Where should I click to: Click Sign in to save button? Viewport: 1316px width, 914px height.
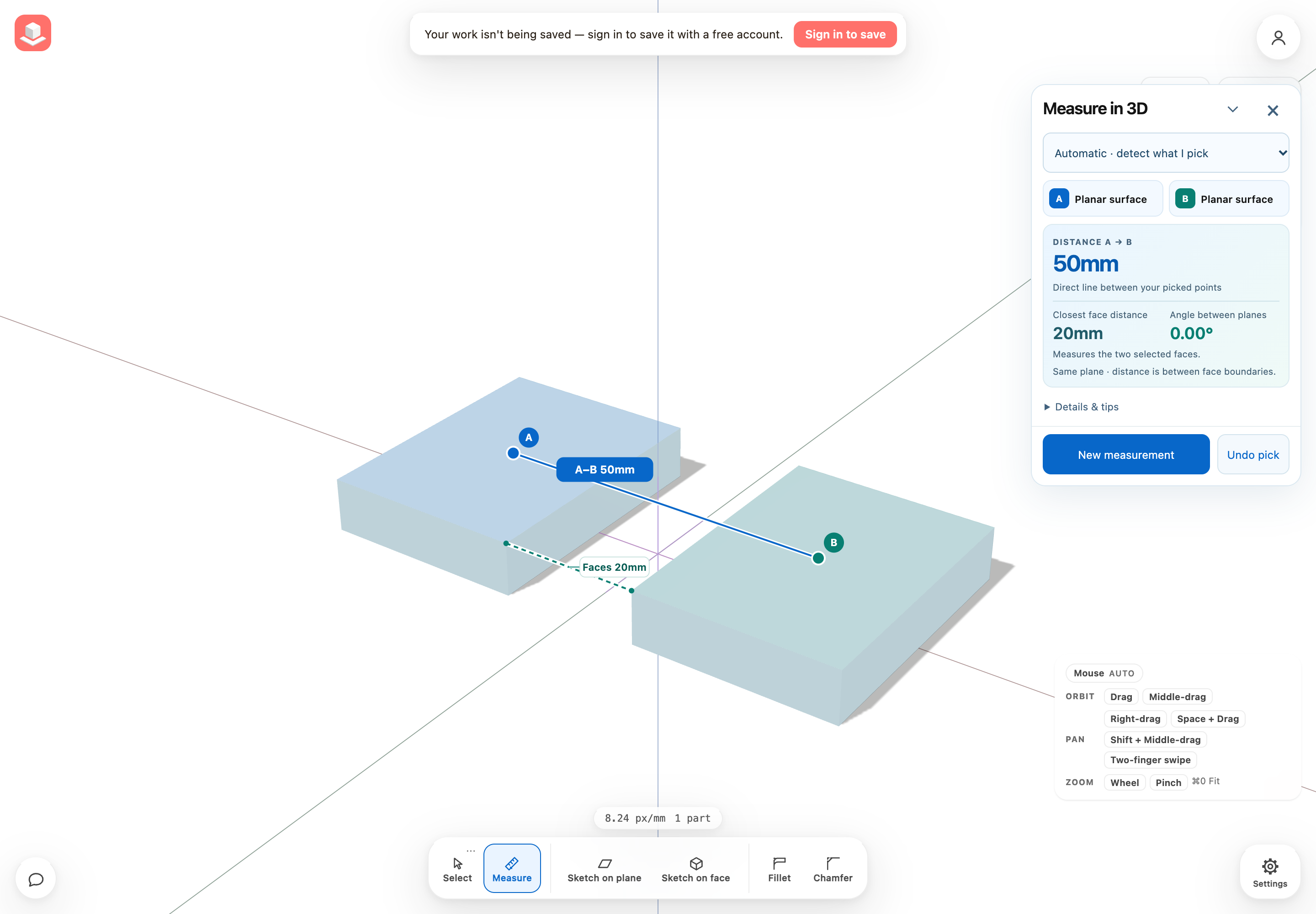tap(845, 34)
